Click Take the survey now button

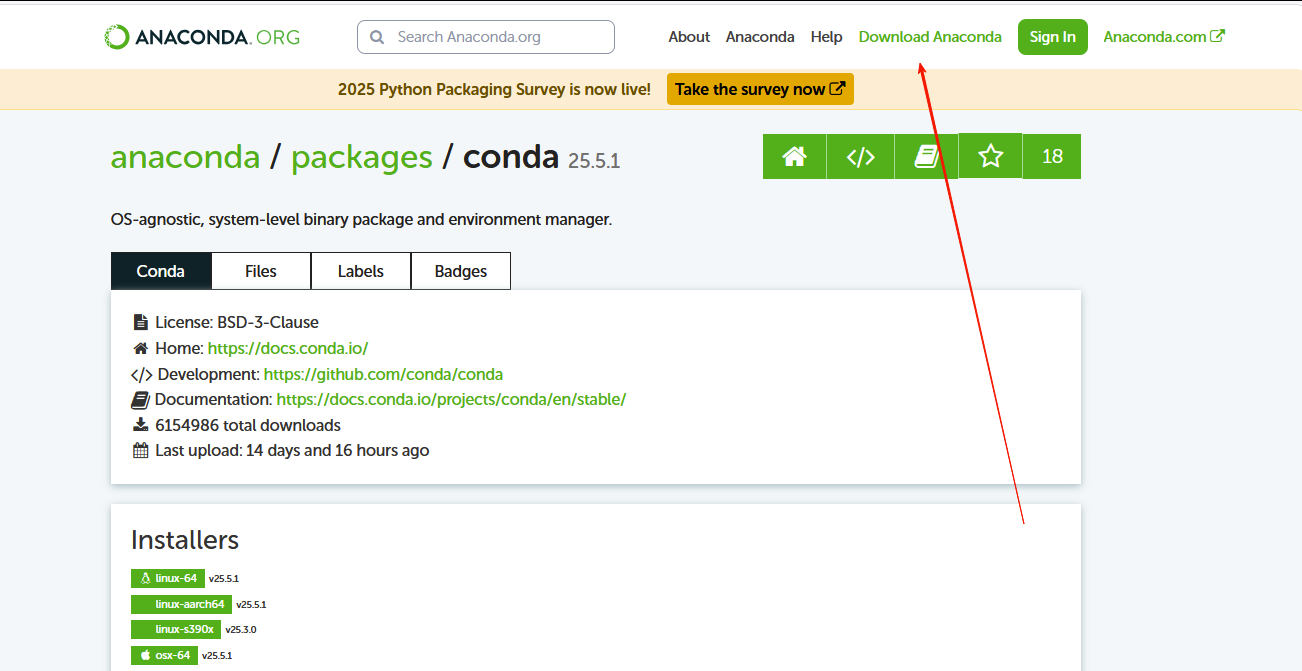click(x=760, y=89)
